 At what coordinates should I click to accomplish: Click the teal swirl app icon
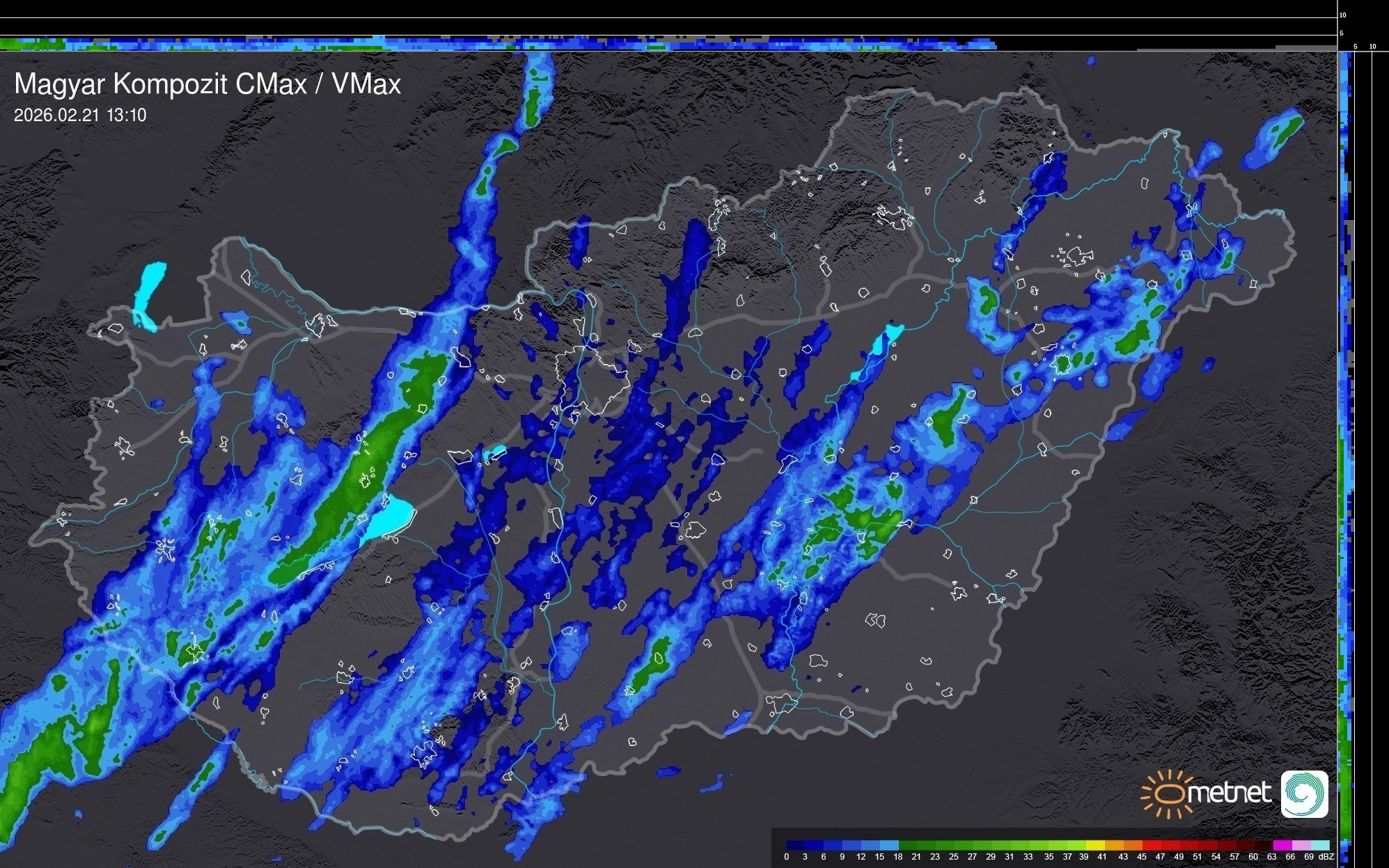1304,794
